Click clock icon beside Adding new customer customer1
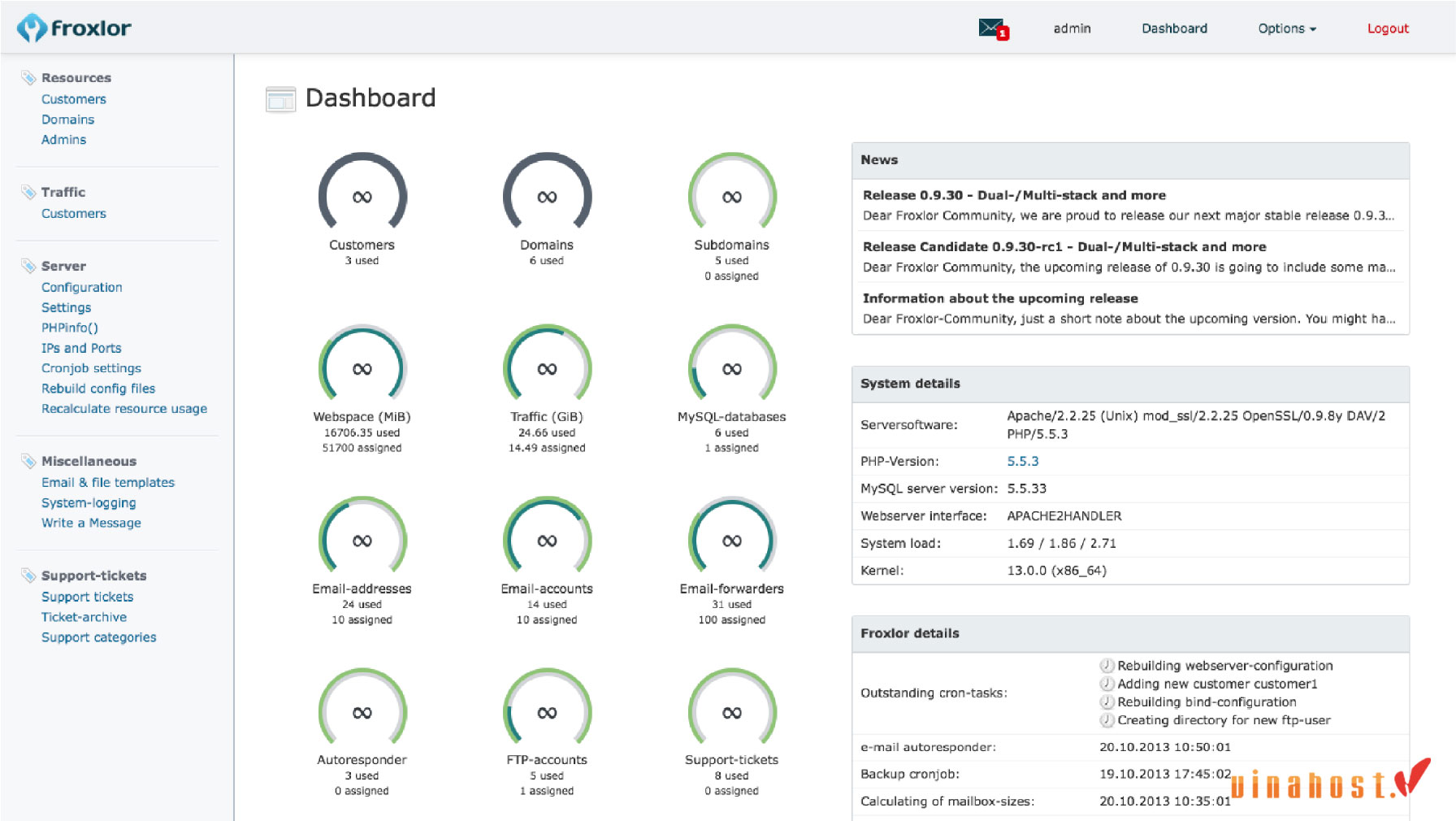Screen dimensions: 1456x821 (x=1107, y=684)
